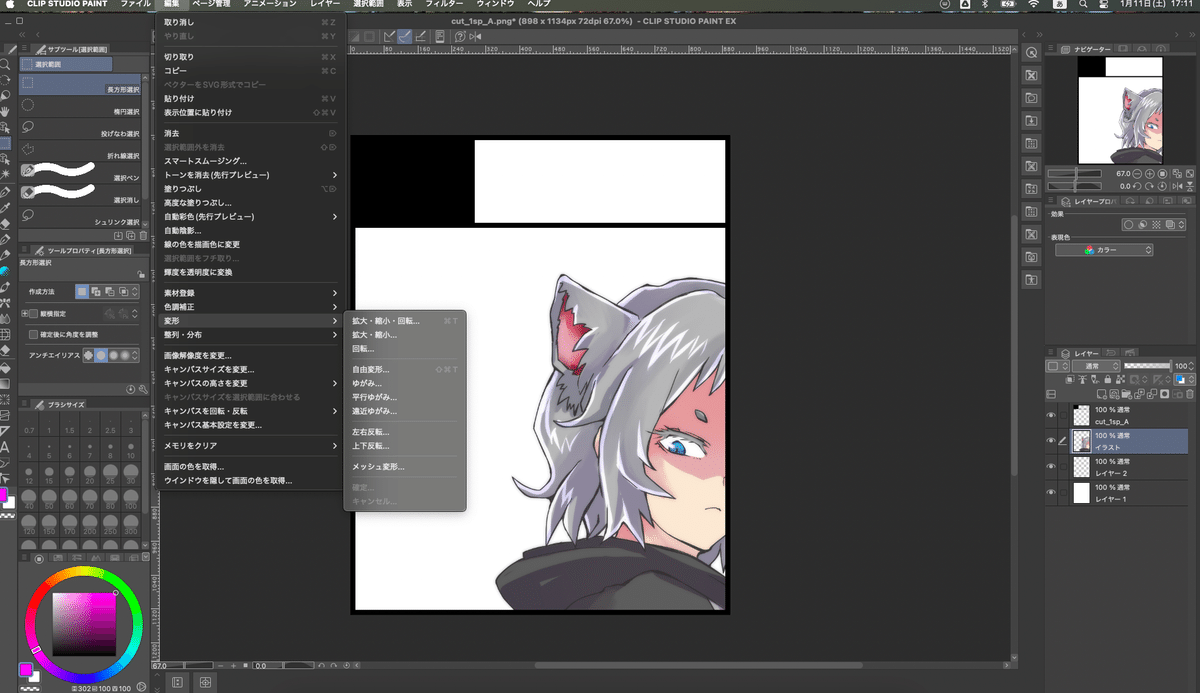Image resolution: width=1200 pixels, height=693 pixels.
Task: Click the navigator zoom-in plus icon
Action: (x=1150, y=174)
